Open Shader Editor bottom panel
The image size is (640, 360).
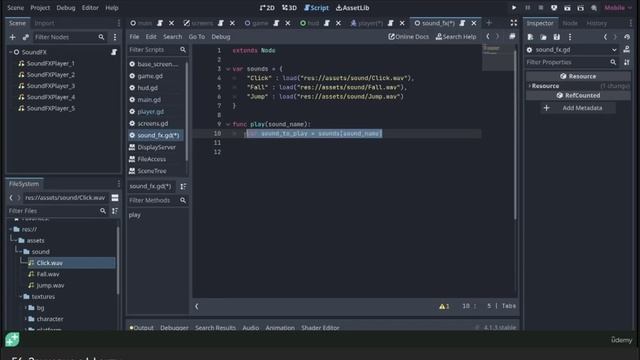[x=320, y=328]
